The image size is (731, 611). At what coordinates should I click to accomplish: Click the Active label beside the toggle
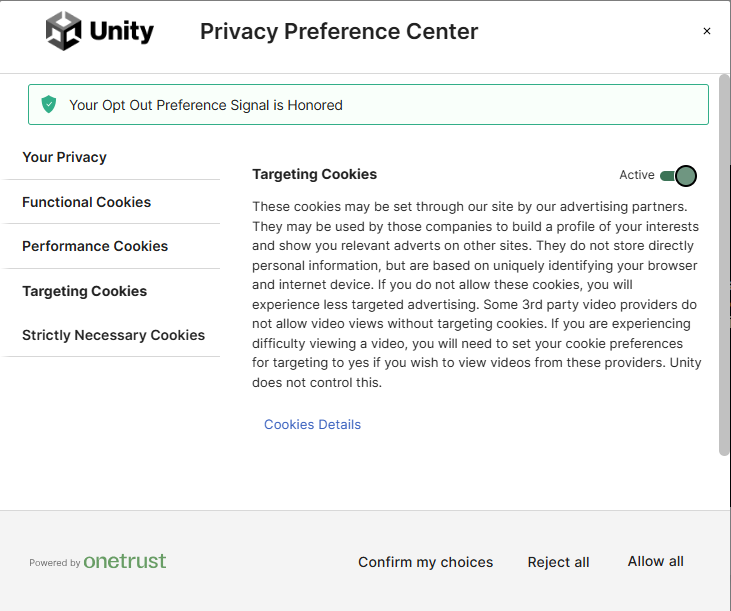click(636, 175)
